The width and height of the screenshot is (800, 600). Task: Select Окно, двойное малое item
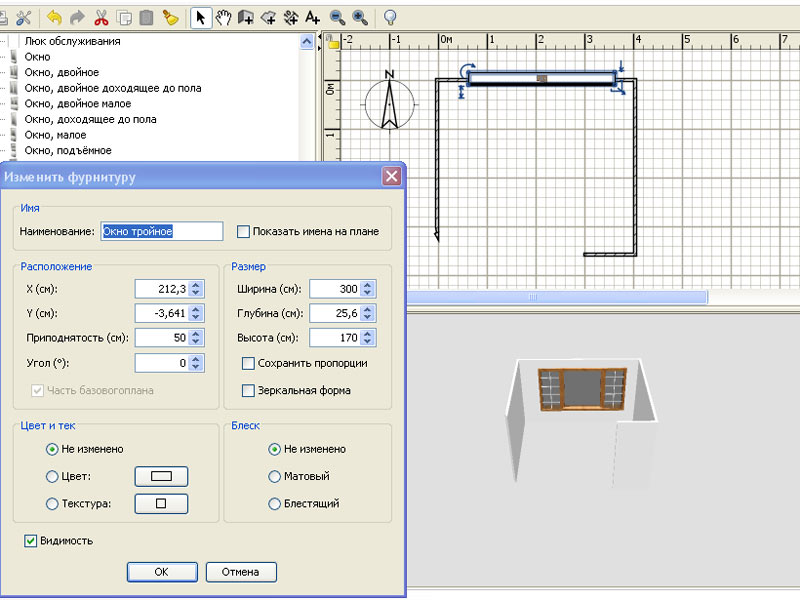(78, 104)
